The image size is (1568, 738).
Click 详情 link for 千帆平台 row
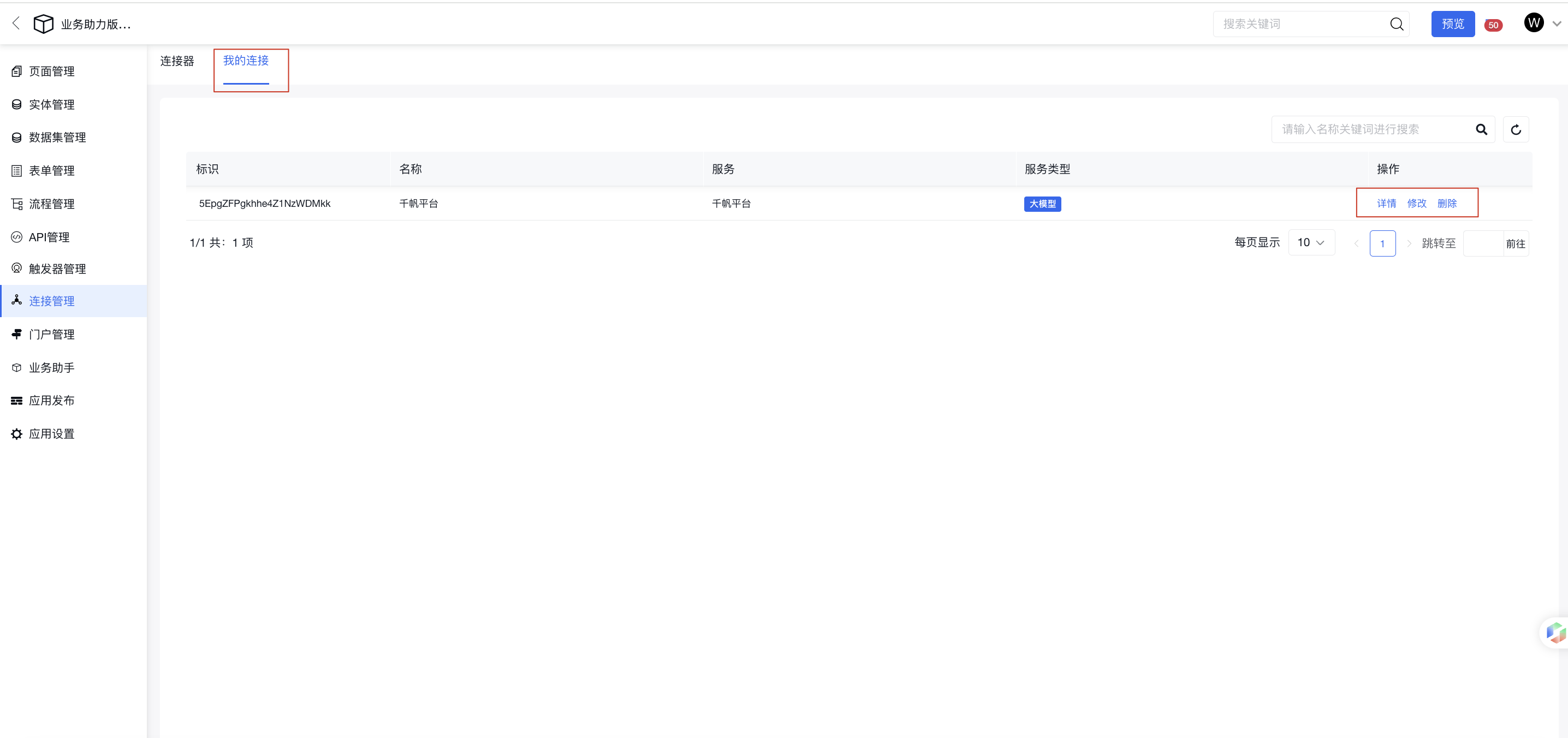click(1386, 203)
